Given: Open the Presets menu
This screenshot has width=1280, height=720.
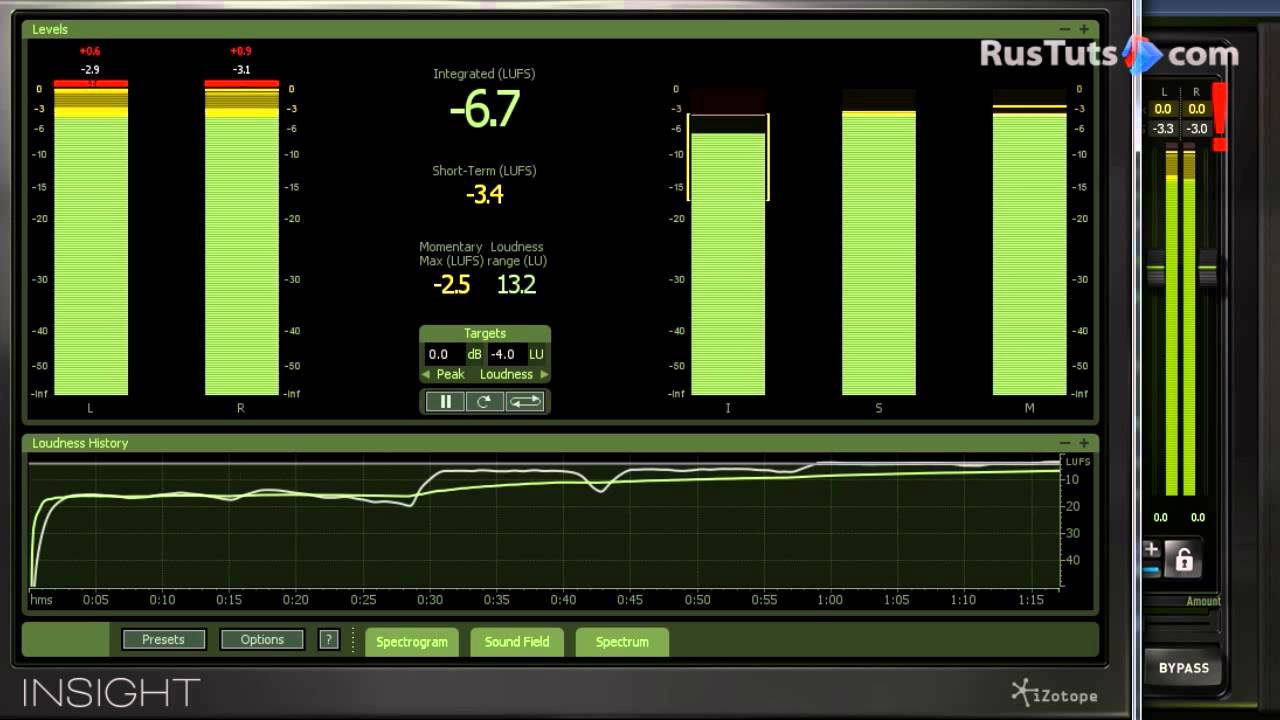Looking at the screenshot, I should (163, 640).
